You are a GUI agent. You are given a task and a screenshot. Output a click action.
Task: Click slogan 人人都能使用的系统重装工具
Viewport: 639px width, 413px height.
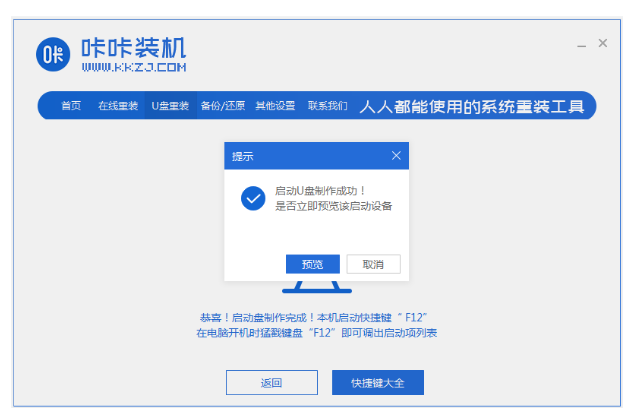click(x=472, y=107)
